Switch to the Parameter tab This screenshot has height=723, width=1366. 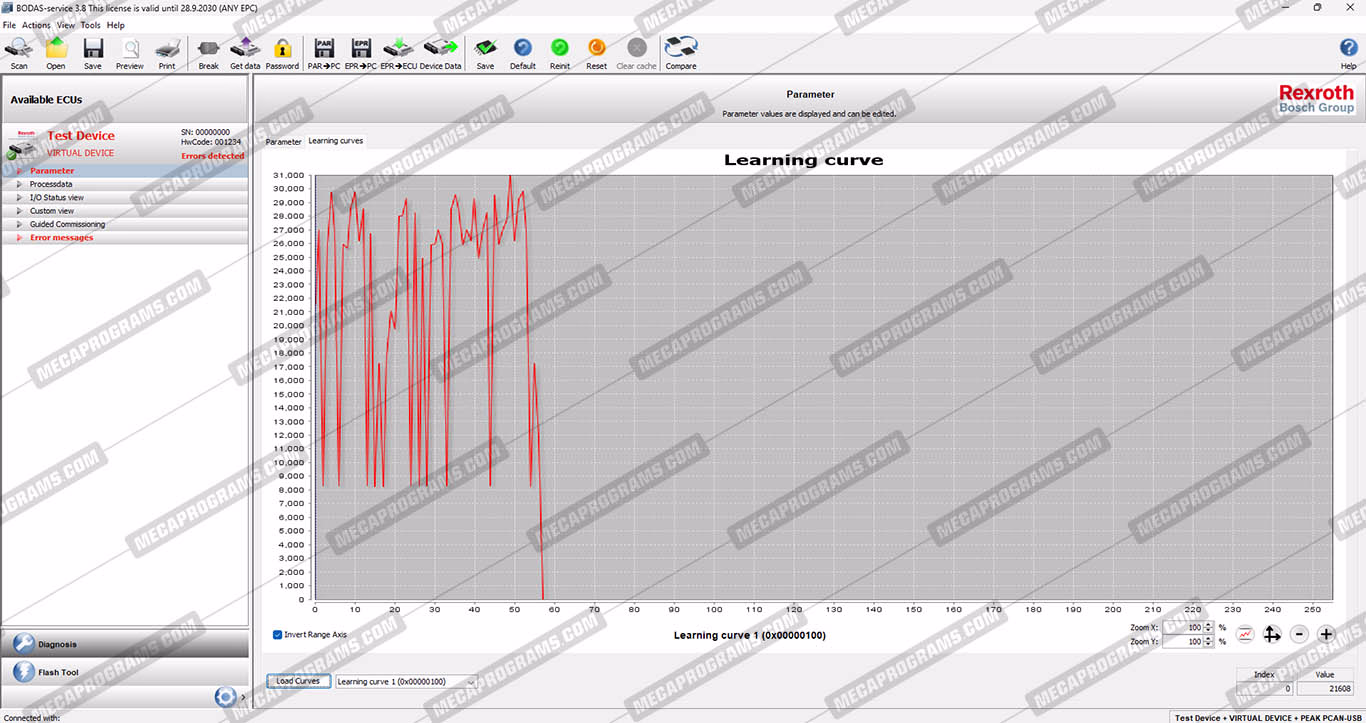coord(283,142)
